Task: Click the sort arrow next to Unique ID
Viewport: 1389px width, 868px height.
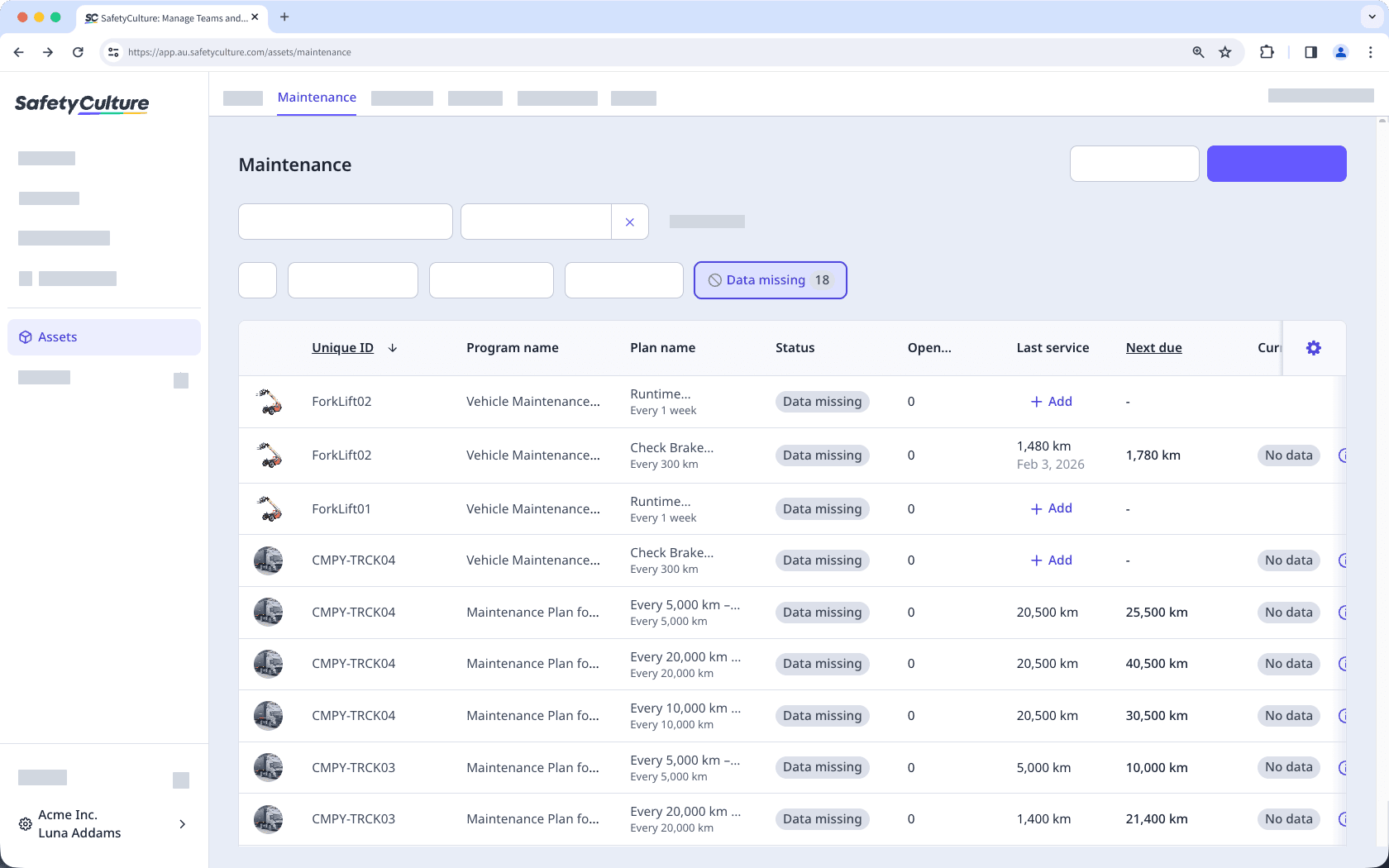Action: tap(393, 348)
